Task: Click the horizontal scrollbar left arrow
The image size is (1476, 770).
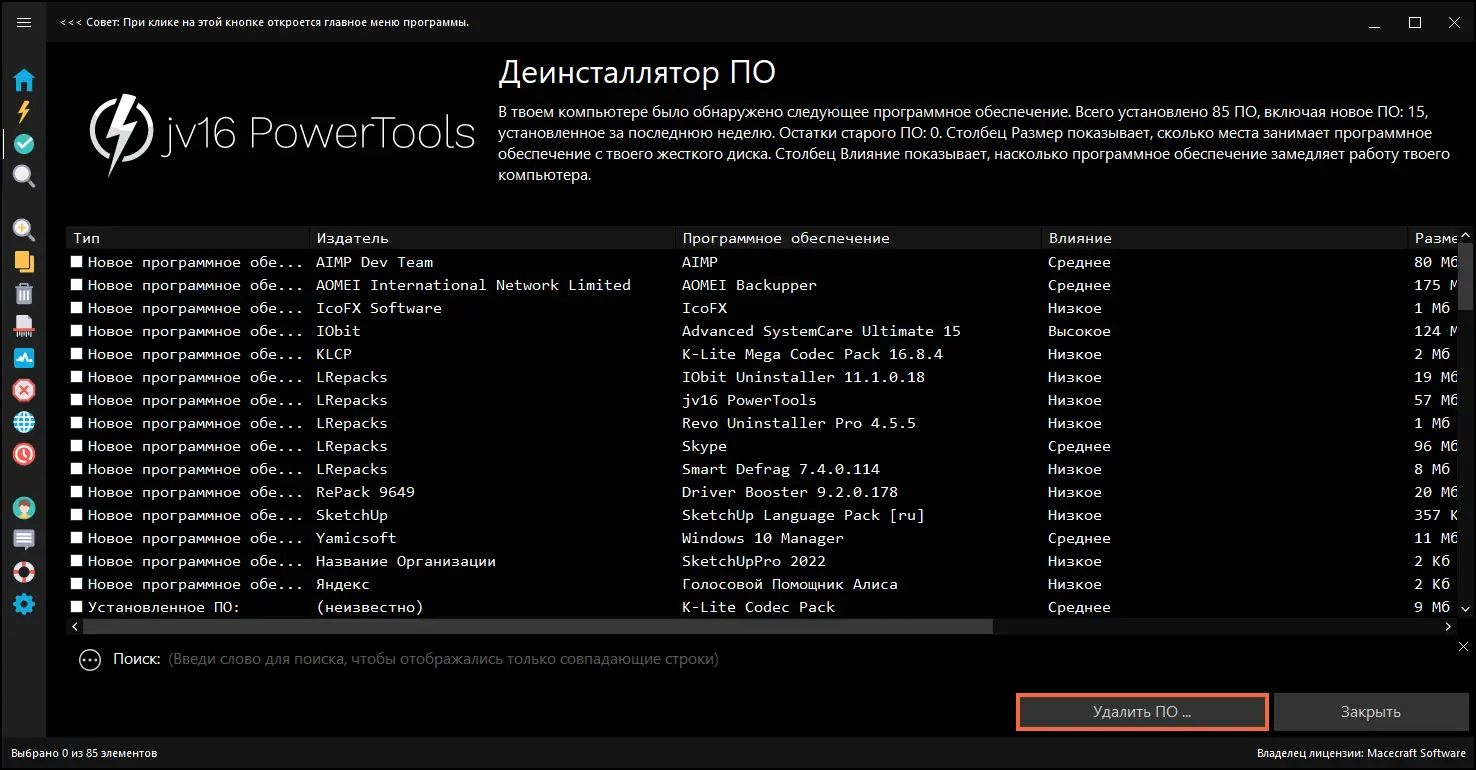Action: pyautogui.click(x=74, y=627)
